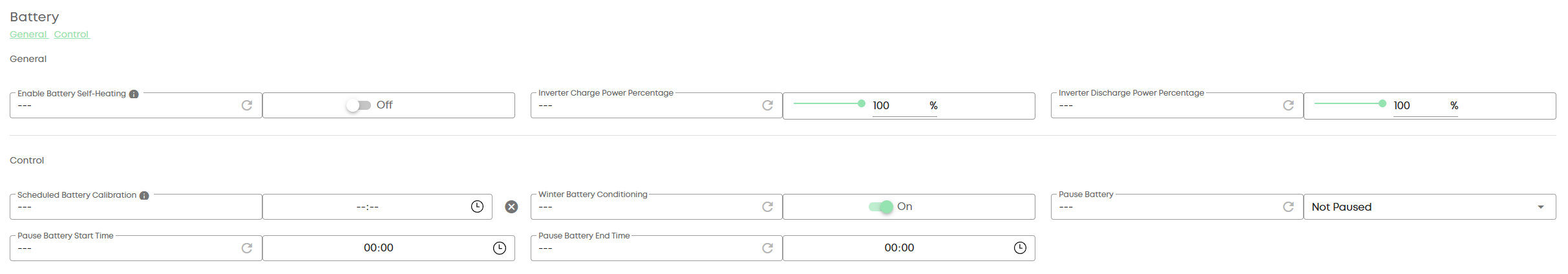Refresh Inverter Discharge Power Percentage reading
The height and width of the screenshot is (274, 1568).
coord(1288,105)
